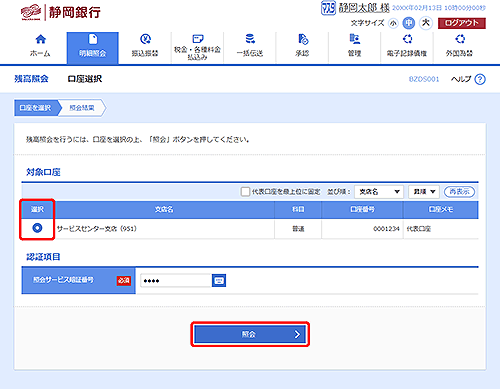The height and width of the screenshot is (389, 500).
Task: Click the 口座を選択 step
Action: coord(36,108)
